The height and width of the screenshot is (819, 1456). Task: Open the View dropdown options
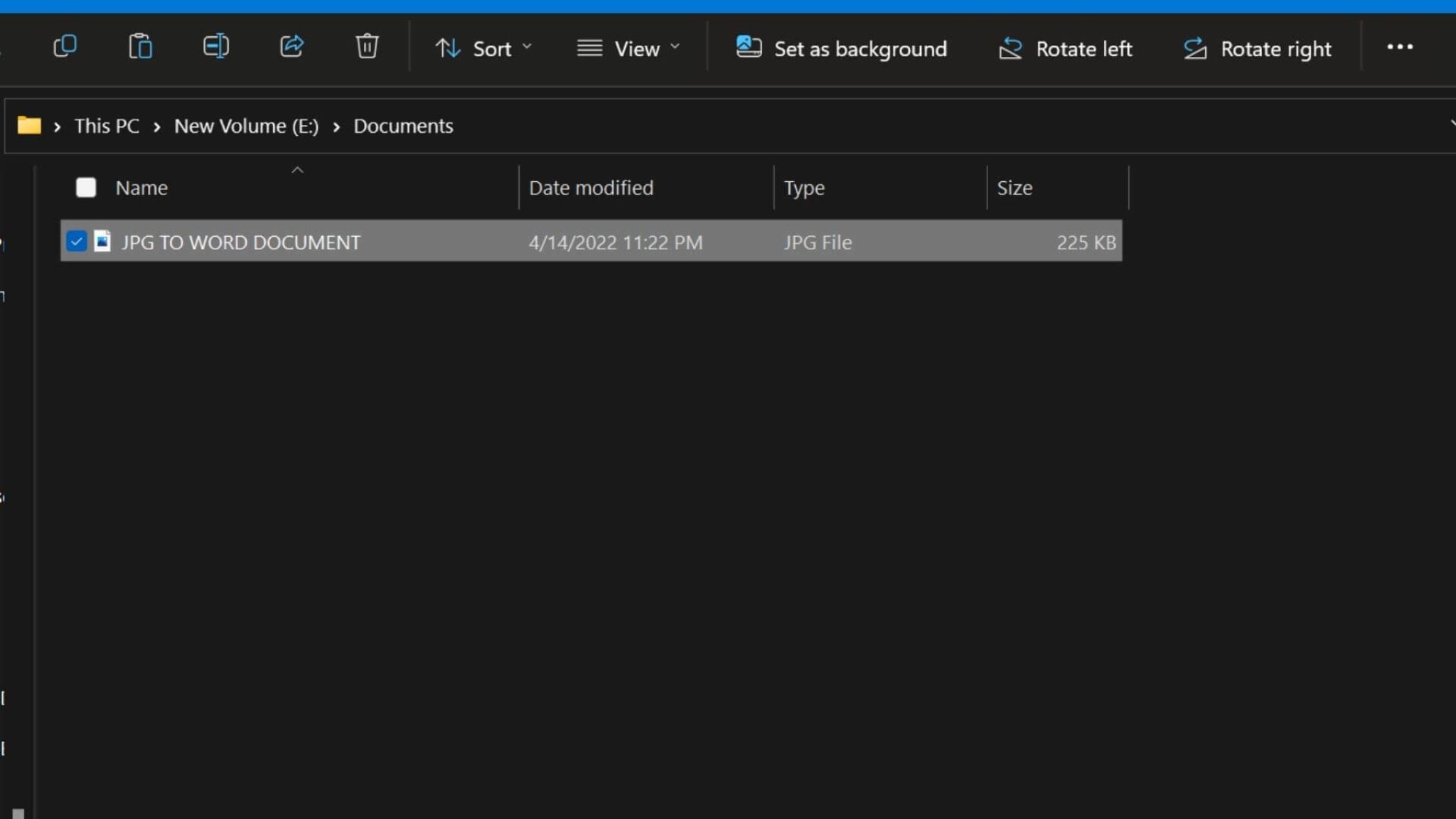pyautogui.click(x=630, y=48)
